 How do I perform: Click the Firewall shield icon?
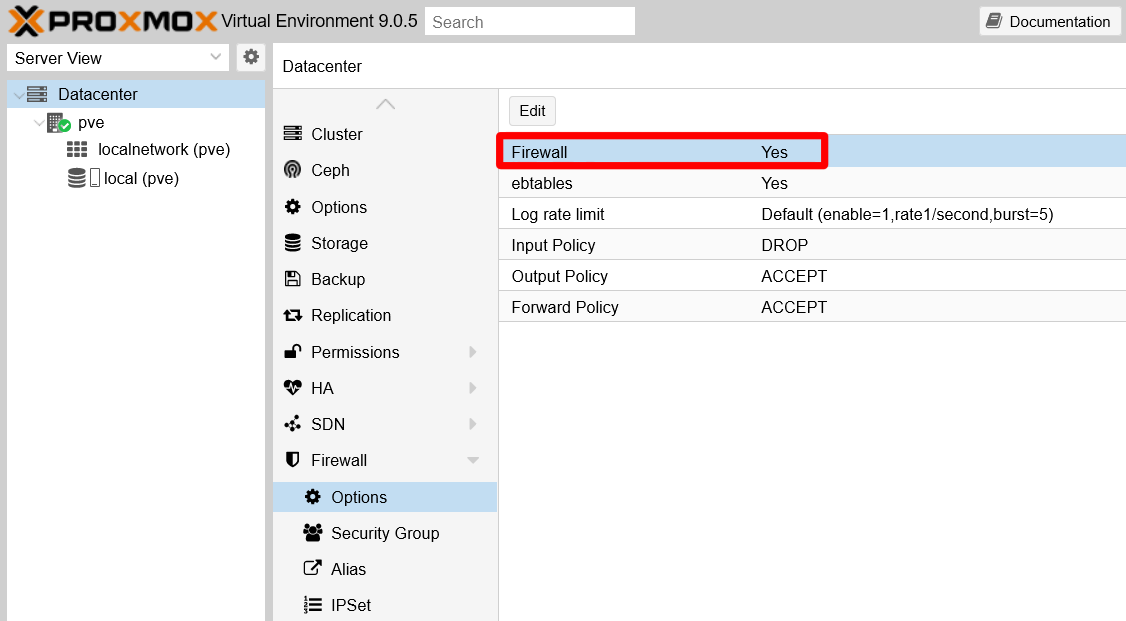point(294,459)
